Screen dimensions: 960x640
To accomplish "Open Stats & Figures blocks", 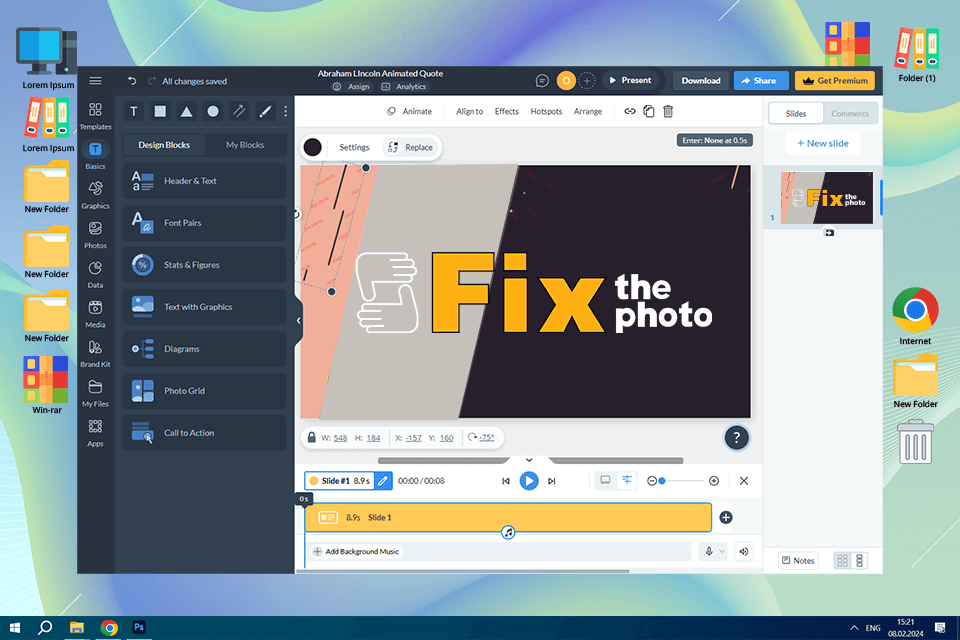I will pos(204,265).
